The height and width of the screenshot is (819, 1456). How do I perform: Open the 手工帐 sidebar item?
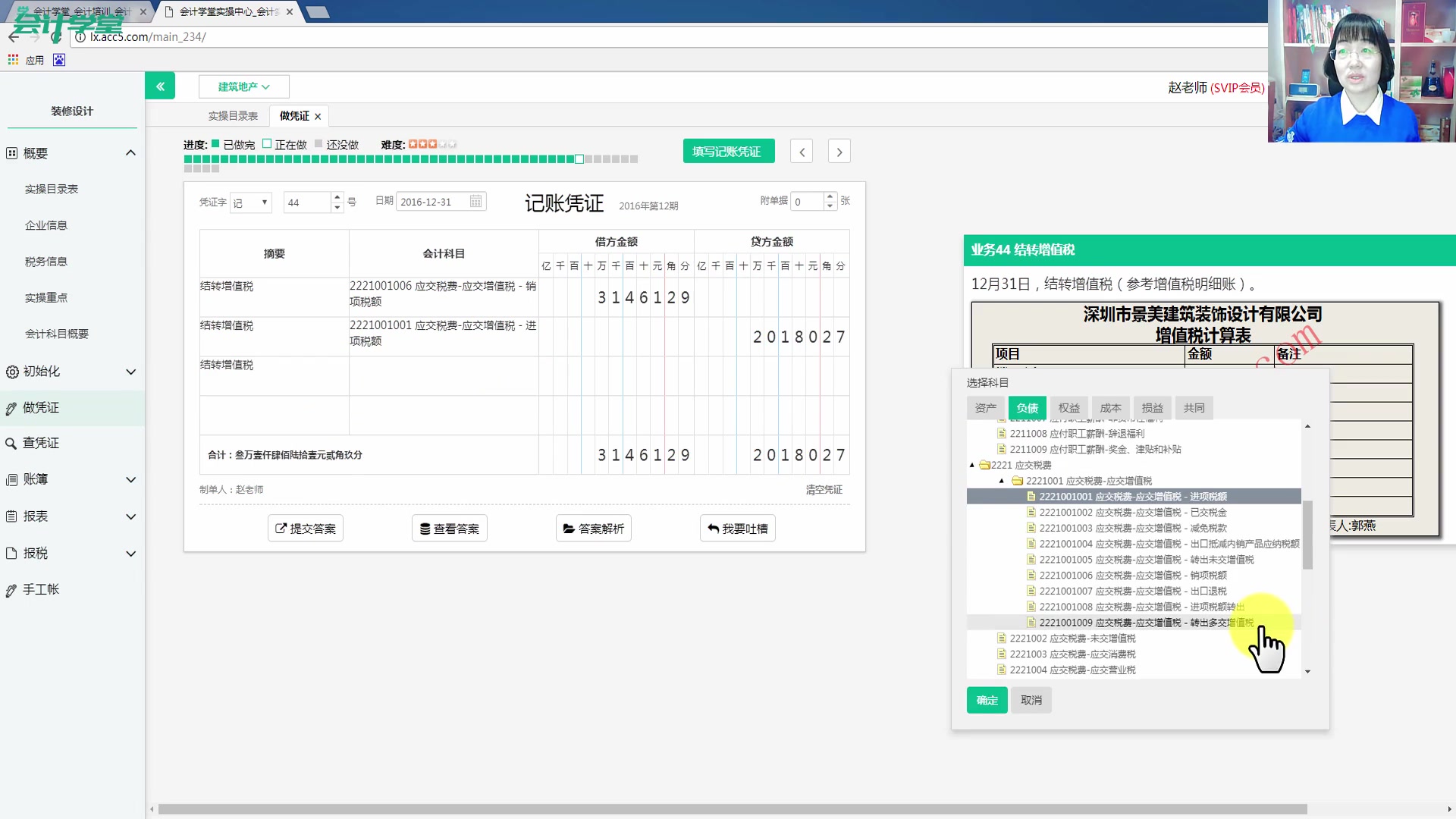pyautogui.click(x=41, y=589)
